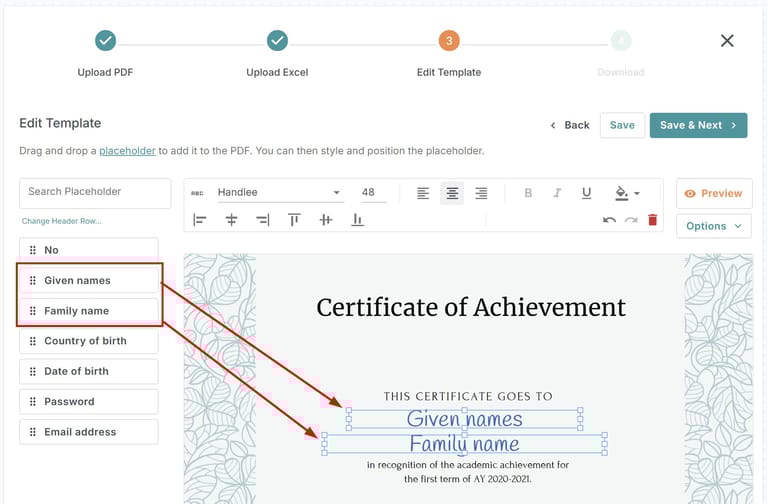The width and height of the screenshot is (768, 504).
Task: Expand the Options dropdown
Action: click(x=713, y=226)
